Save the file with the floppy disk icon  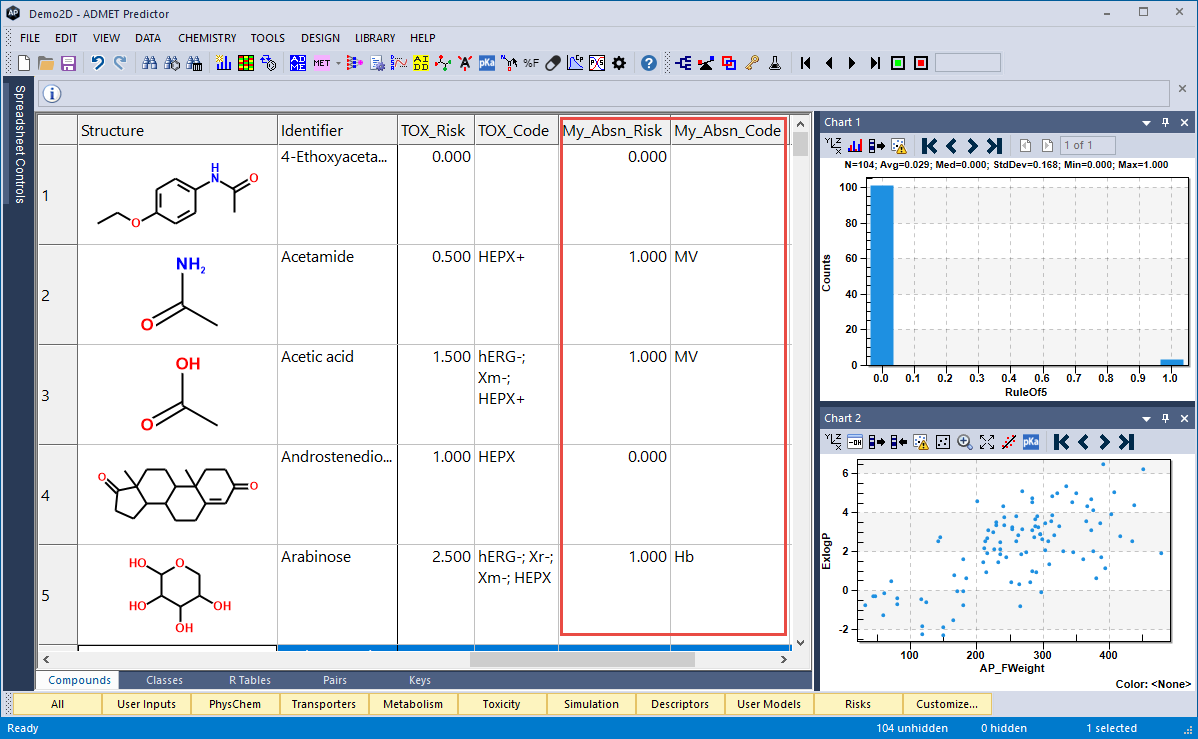(x=68, y=63)
